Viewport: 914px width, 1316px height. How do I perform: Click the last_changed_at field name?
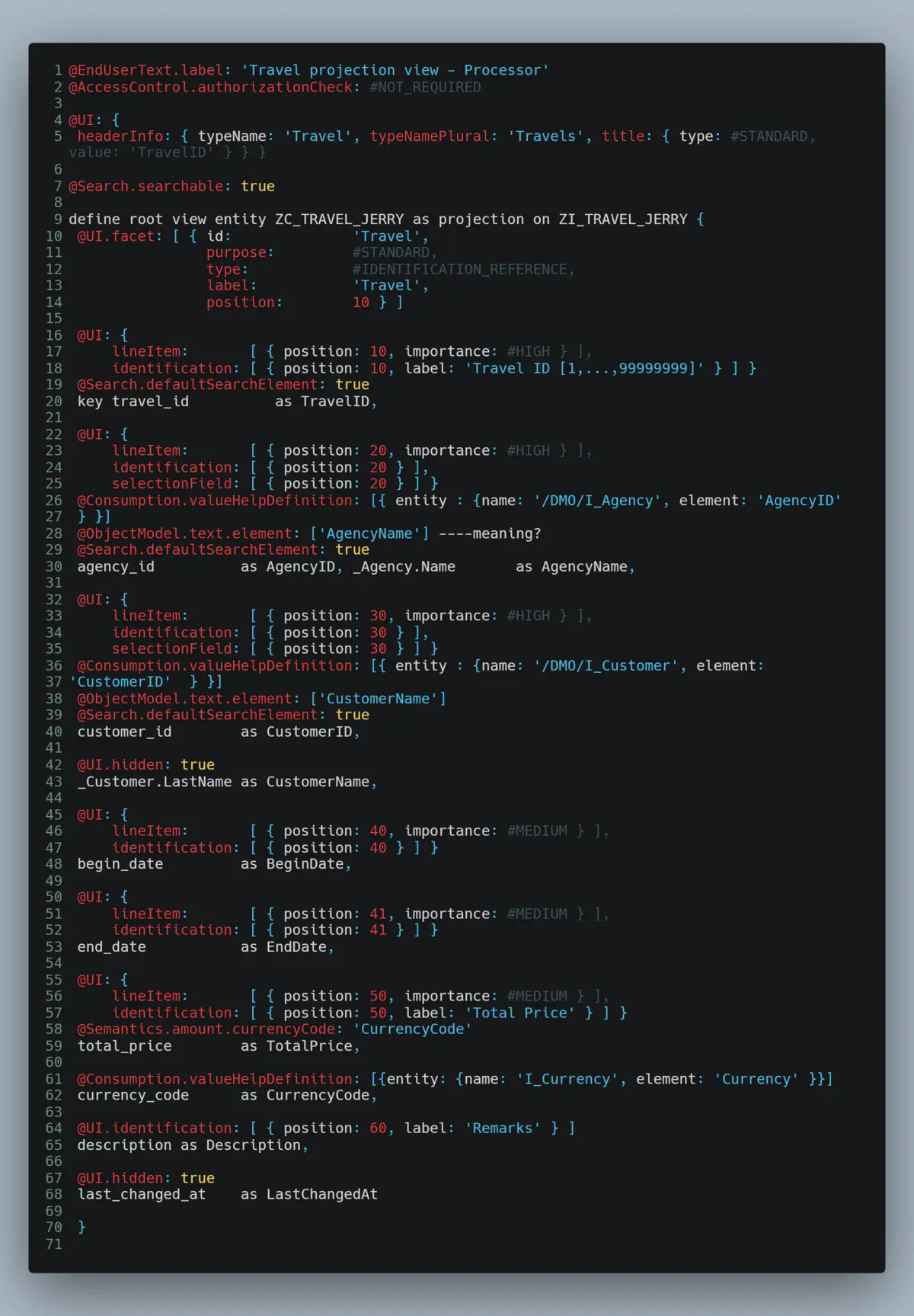pyautogui.click(x=142, y=1195)
